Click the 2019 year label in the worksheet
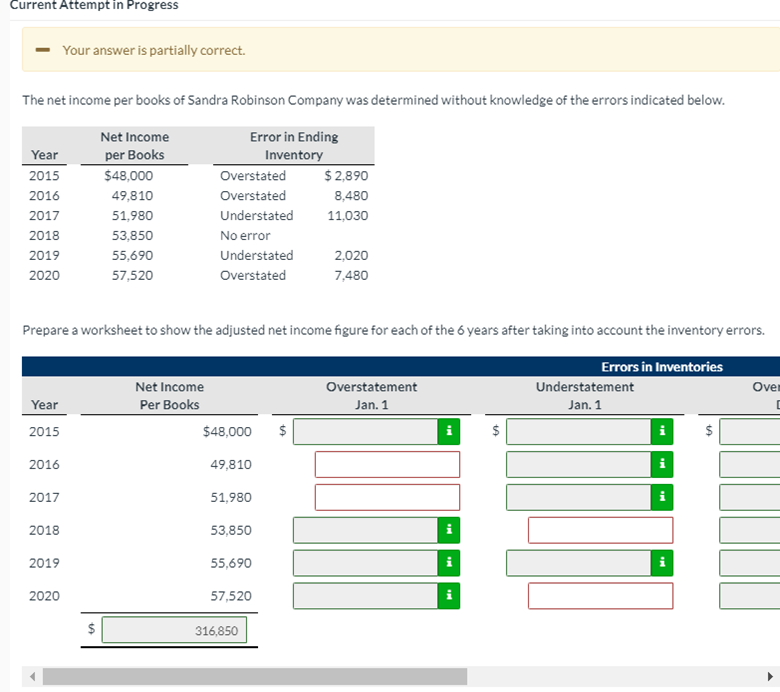 pos(44,563)
